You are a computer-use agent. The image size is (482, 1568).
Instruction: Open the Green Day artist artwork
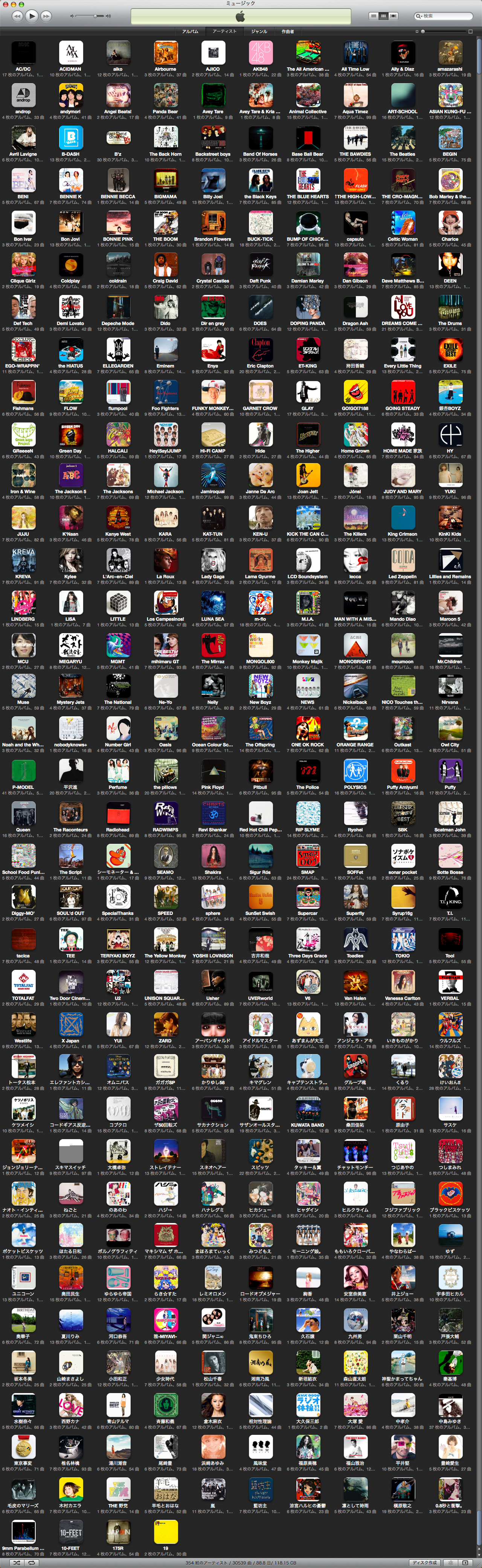pos(71,435)
